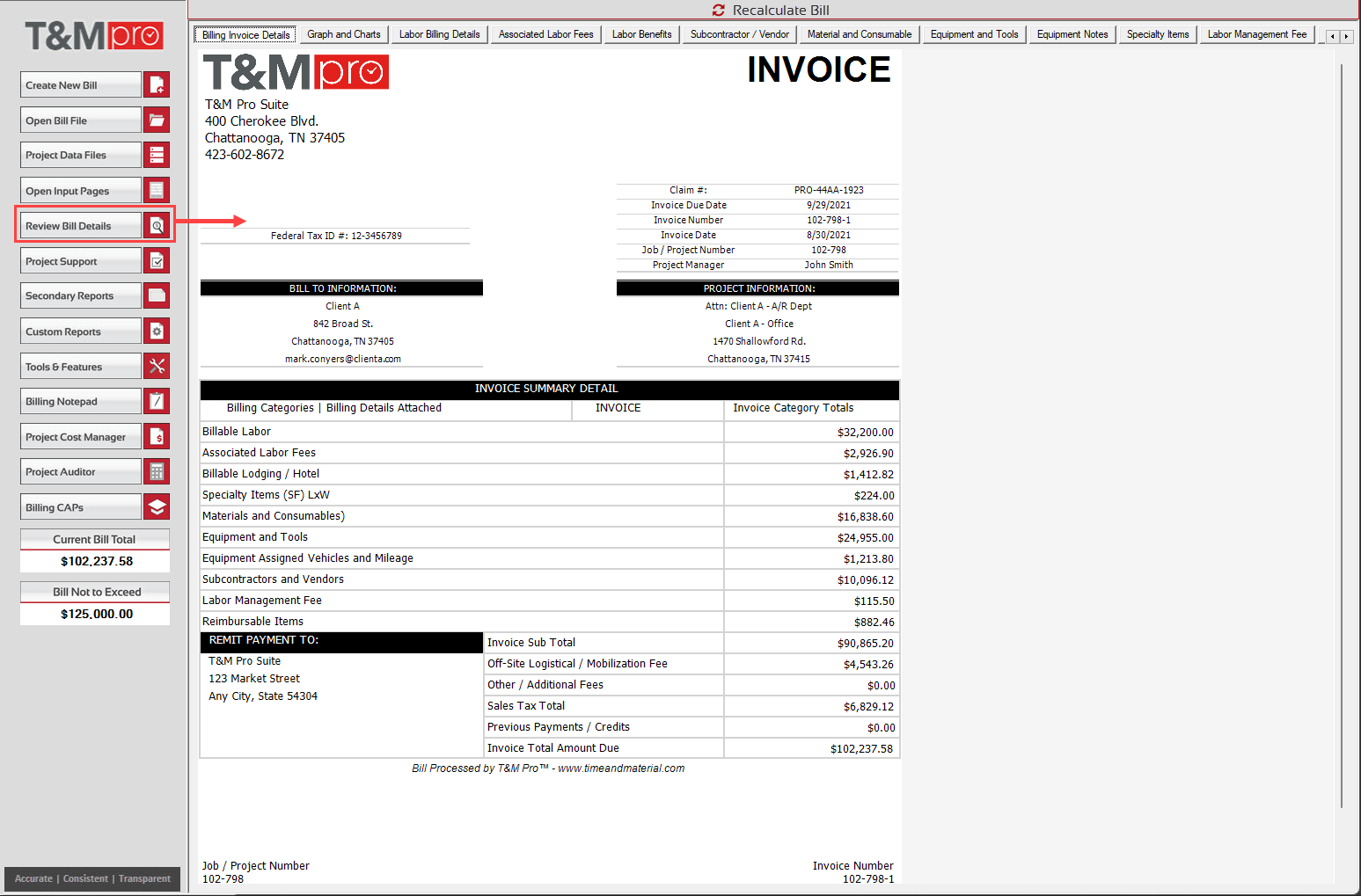Click the email mark.conyers@clienta.com
Image resolution: width=1361 pixels, height=896 pixels.
[343, 359]
